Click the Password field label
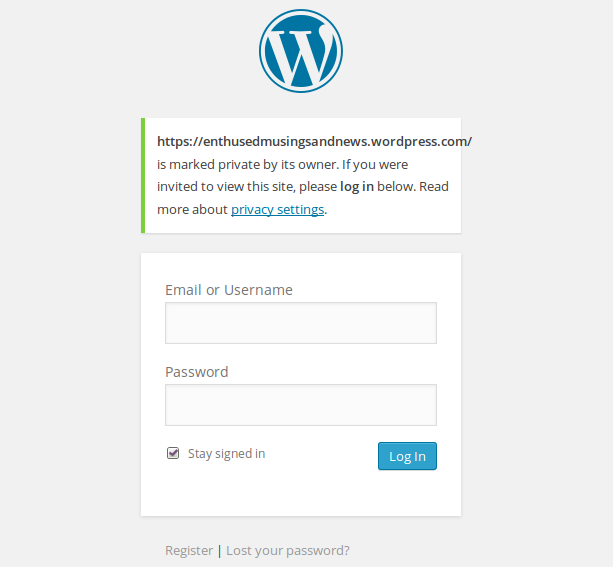Image resolution: width=613 pixels, height=567 pixels. tap(196, 372)
